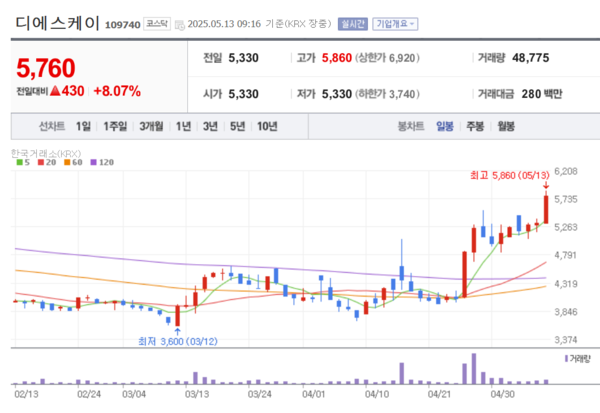Click the 상한가 6,920 text
The image size is (600, 413).
(x=387, y=58)
